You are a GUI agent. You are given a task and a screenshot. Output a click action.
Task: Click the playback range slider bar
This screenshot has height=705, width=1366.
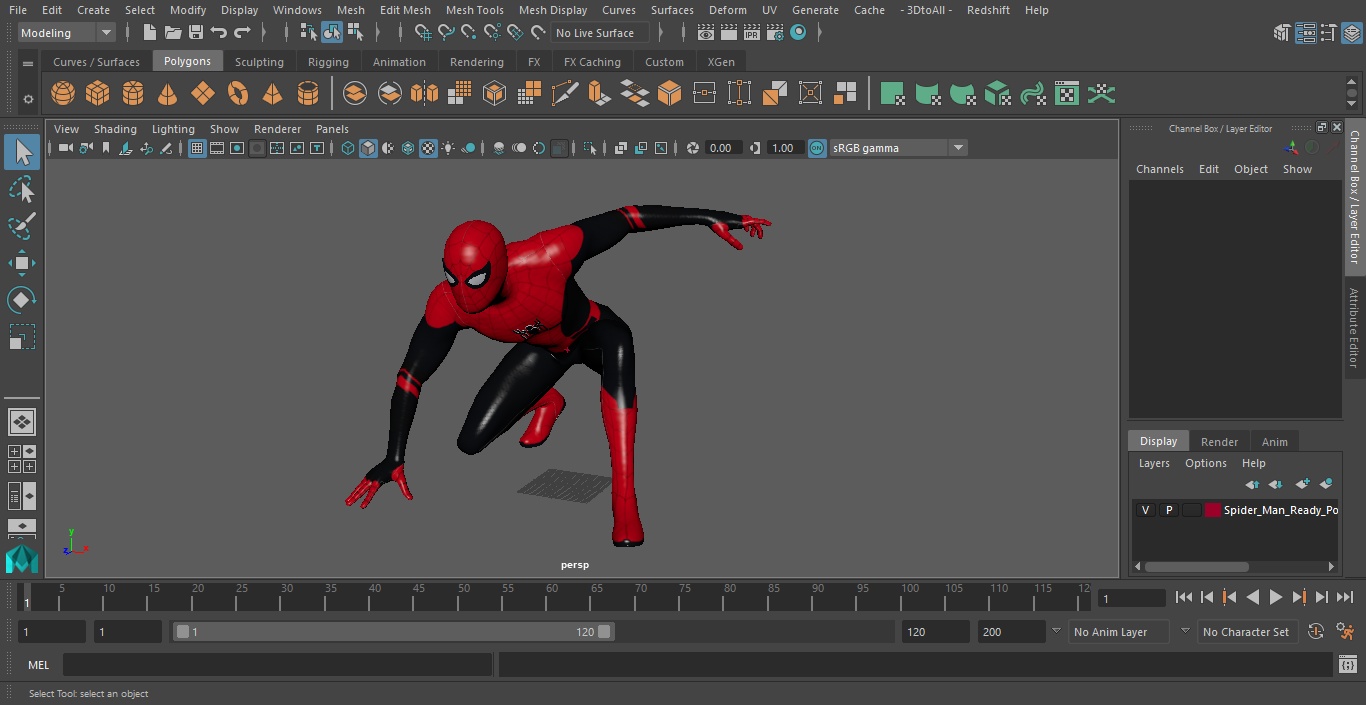[393, 632]
